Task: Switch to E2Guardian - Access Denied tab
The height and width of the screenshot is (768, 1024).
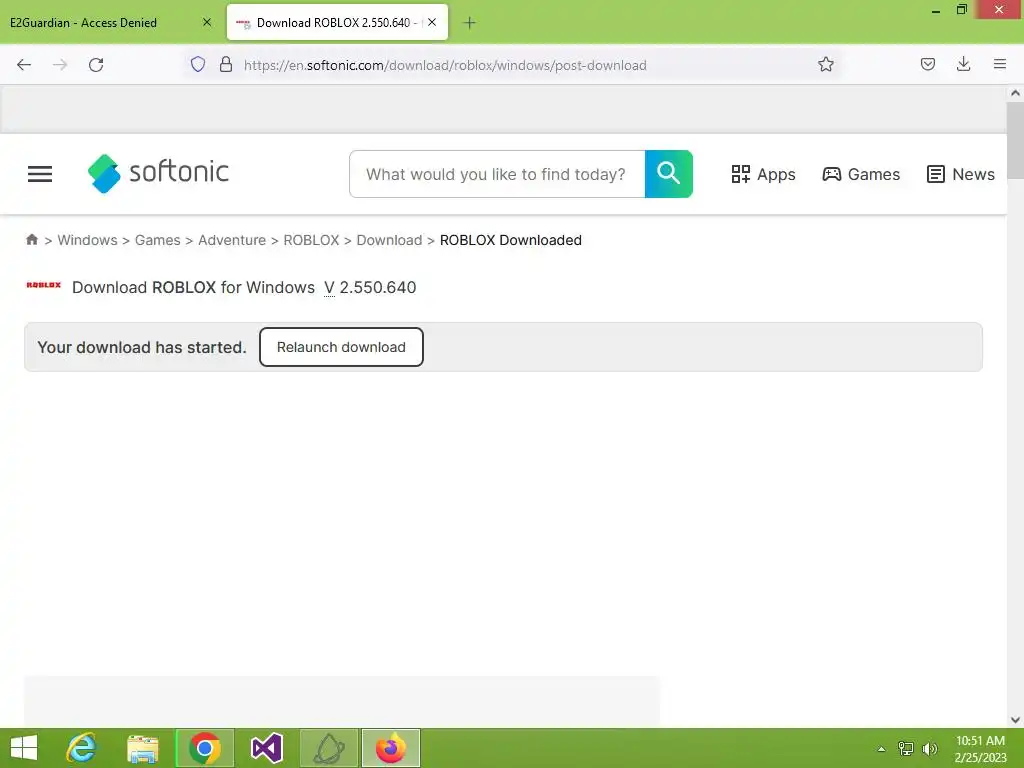Action: [x=111, y=22]
